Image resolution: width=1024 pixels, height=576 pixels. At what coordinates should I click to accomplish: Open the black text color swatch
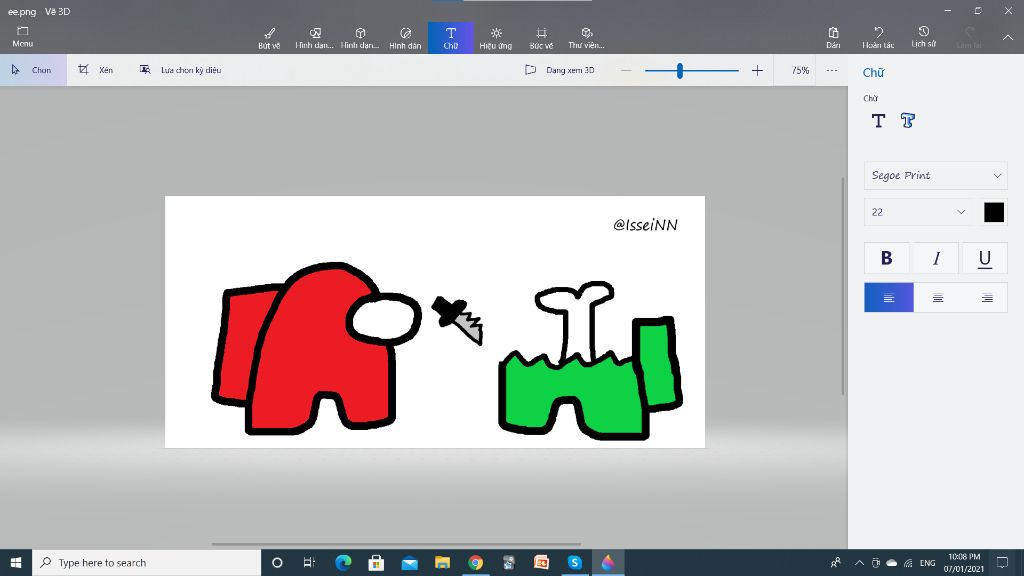993,212
